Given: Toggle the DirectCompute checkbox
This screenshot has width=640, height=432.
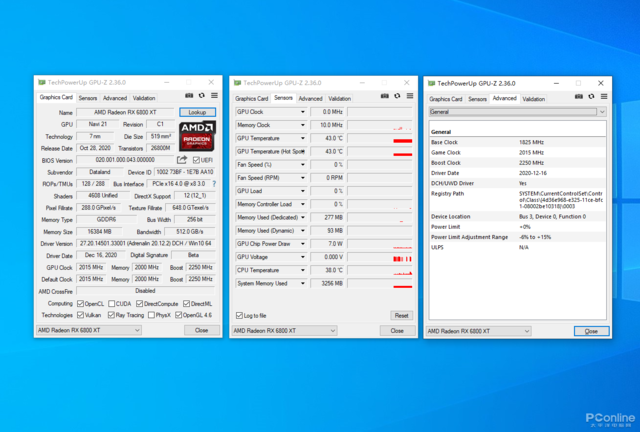Looking at the screenshot, I should 140,304.
